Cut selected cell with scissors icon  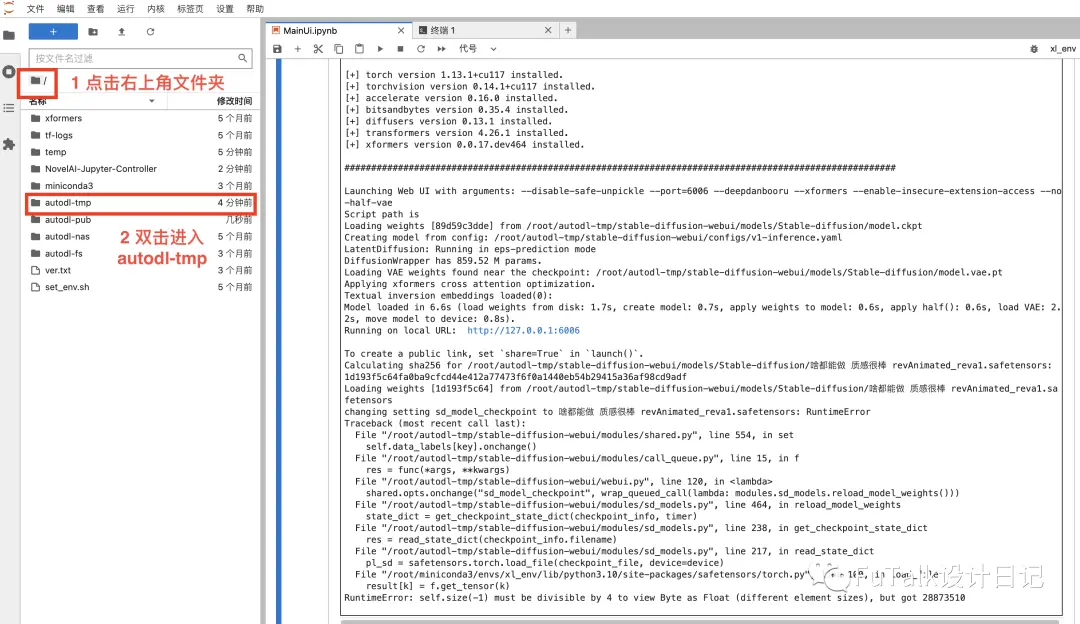coord(318,49)
